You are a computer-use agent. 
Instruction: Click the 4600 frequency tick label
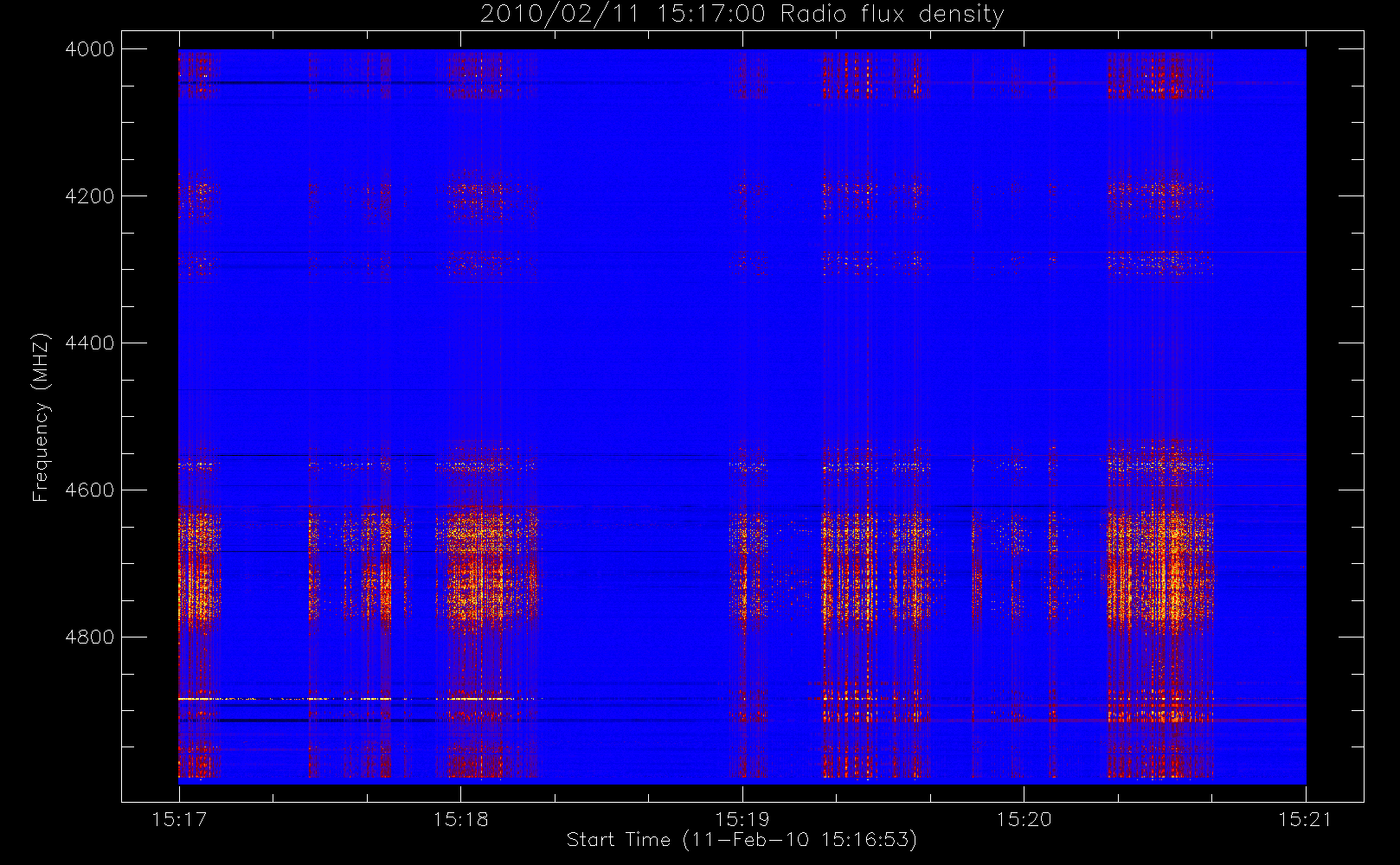click(90, 490)
